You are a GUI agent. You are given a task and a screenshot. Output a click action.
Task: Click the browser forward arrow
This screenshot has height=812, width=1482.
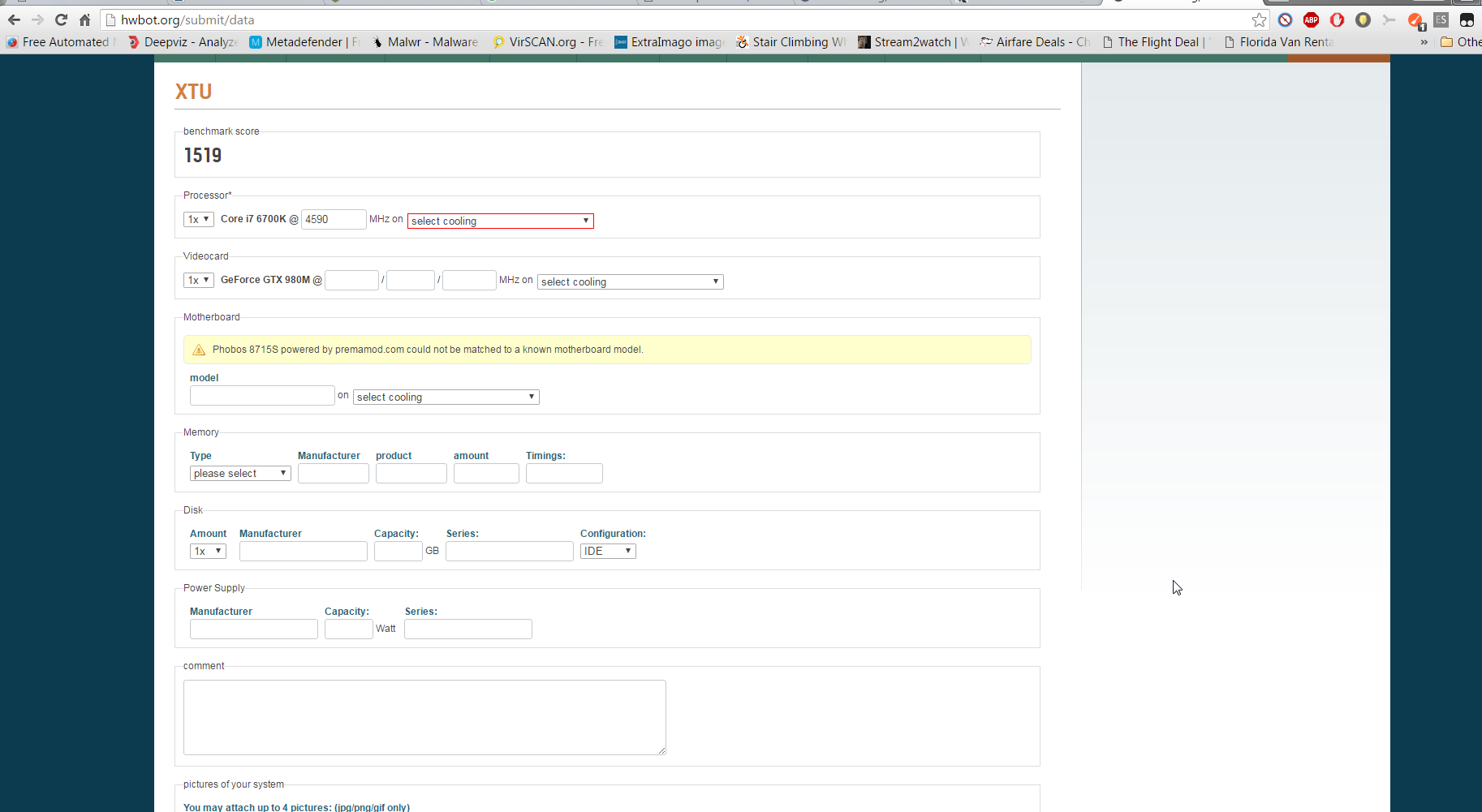[x=37, y=19]
